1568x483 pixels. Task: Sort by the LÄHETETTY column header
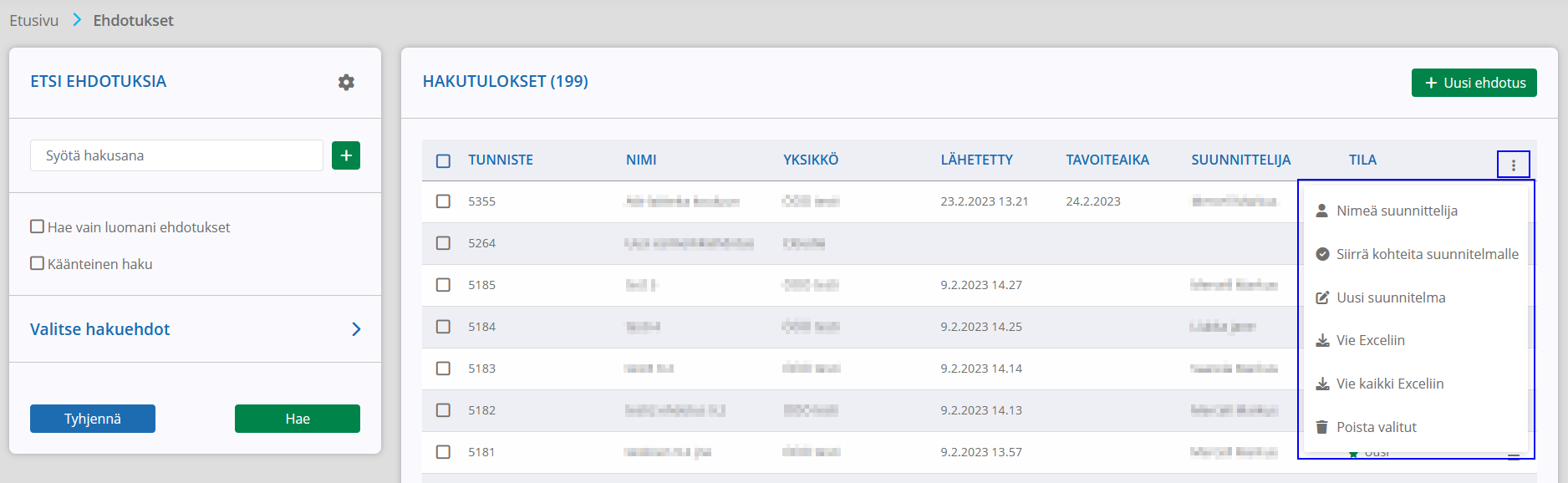pos(977,160)
